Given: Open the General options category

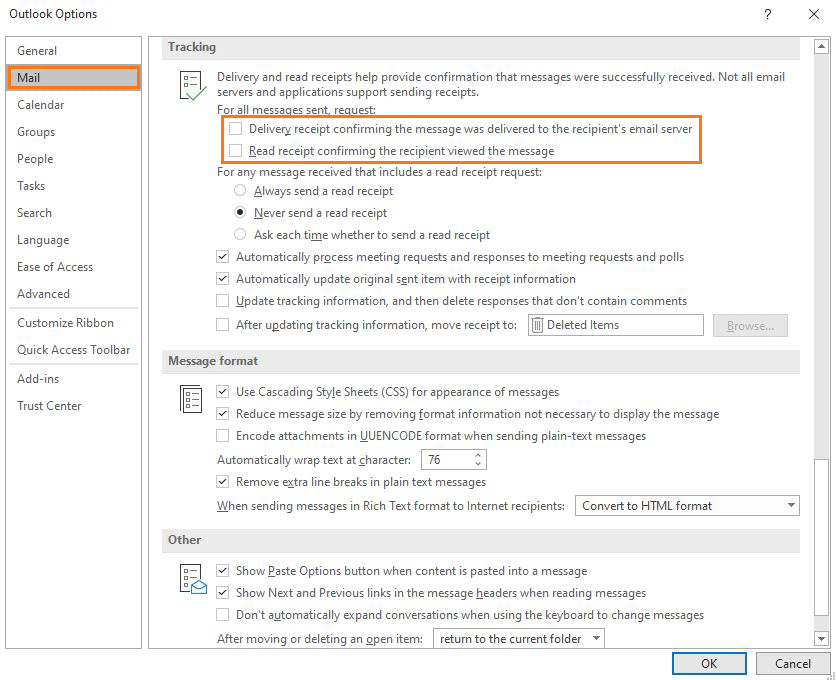Looking at the screenshot, I should [74, 51].
